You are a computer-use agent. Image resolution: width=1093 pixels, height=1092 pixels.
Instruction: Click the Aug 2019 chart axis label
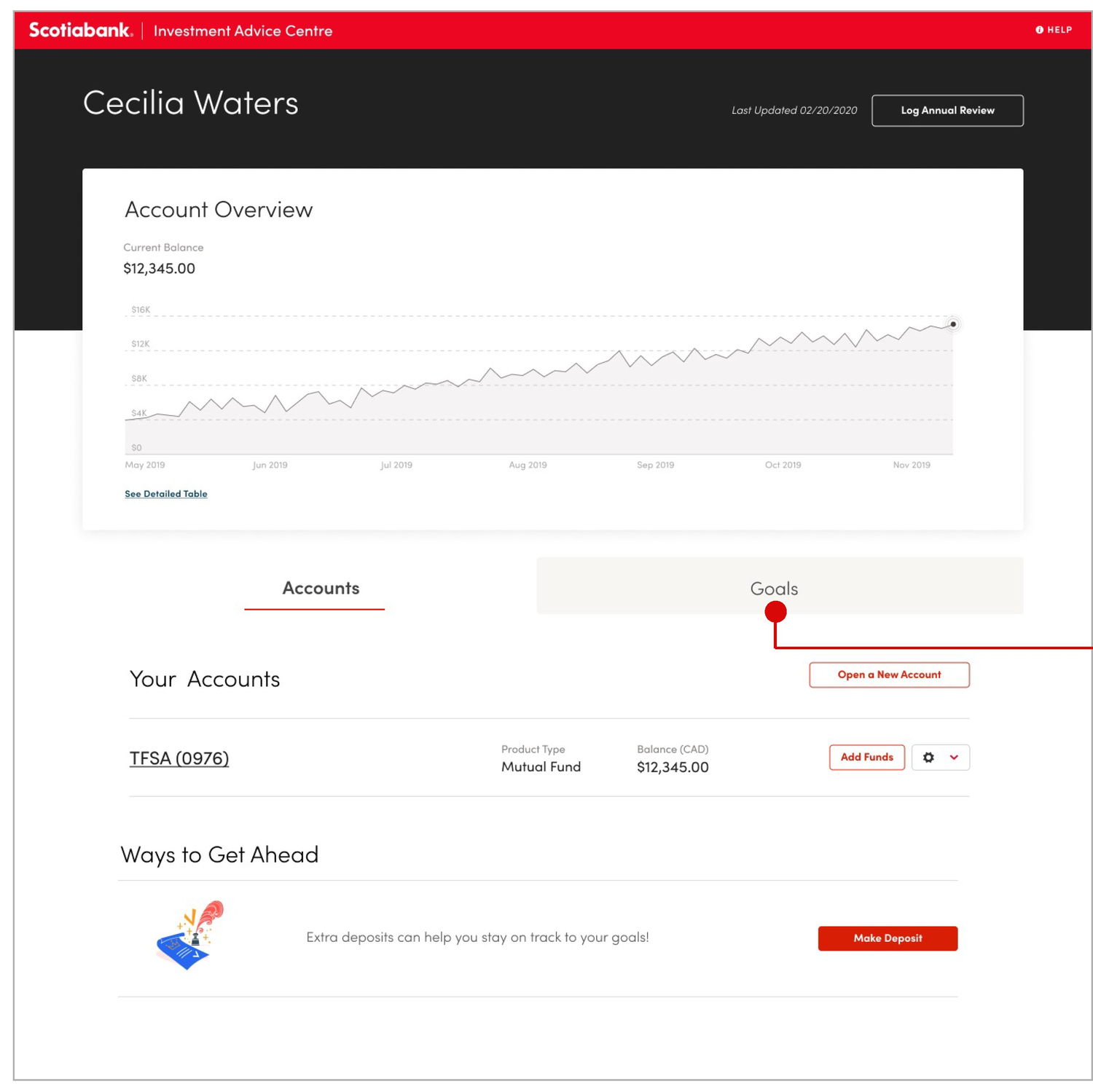coord(528,465)
